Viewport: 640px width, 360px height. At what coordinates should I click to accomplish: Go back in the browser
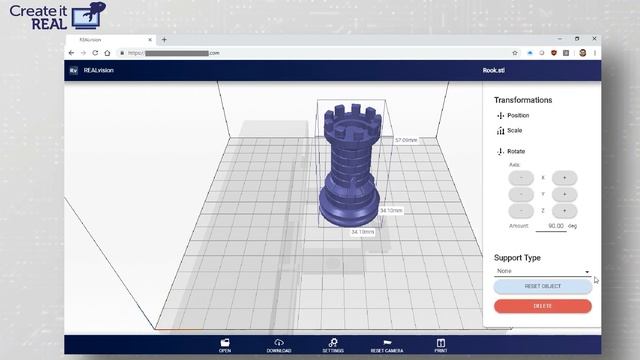71,53
